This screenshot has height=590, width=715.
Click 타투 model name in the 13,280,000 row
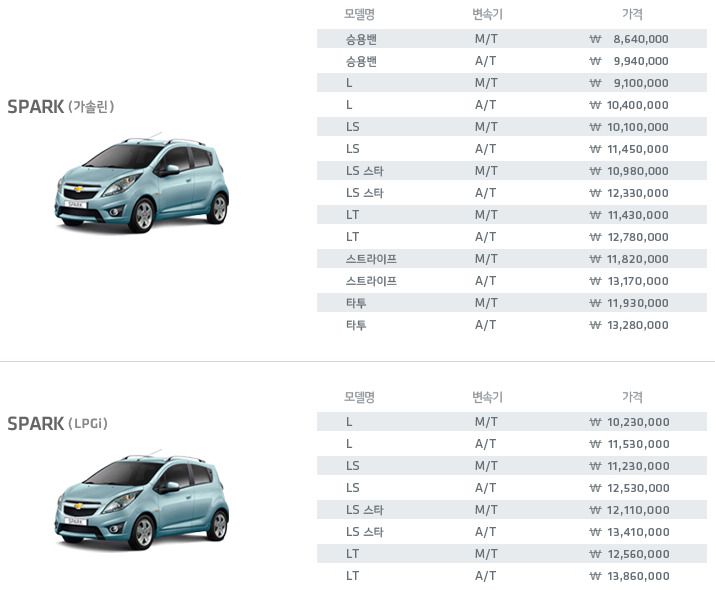(x=356, y=325)
